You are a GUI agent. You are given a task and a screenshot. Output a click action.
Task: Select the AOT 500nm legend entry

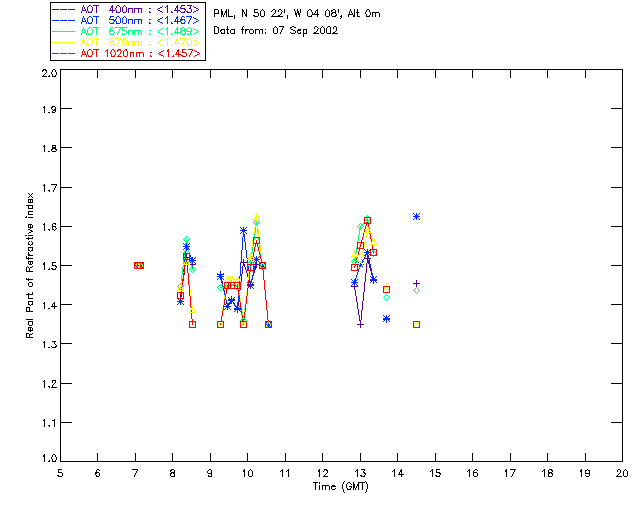128,19
